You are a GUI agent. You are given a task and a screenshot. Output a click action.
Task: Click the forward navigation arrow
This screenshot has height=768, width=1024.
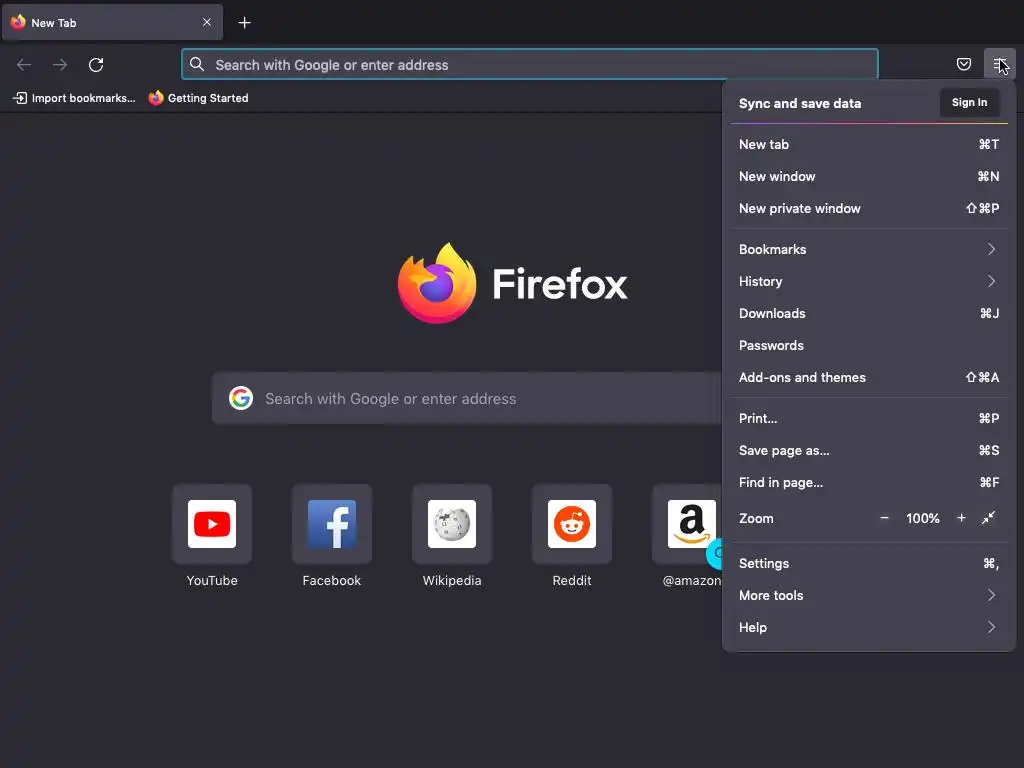[60, 65]
